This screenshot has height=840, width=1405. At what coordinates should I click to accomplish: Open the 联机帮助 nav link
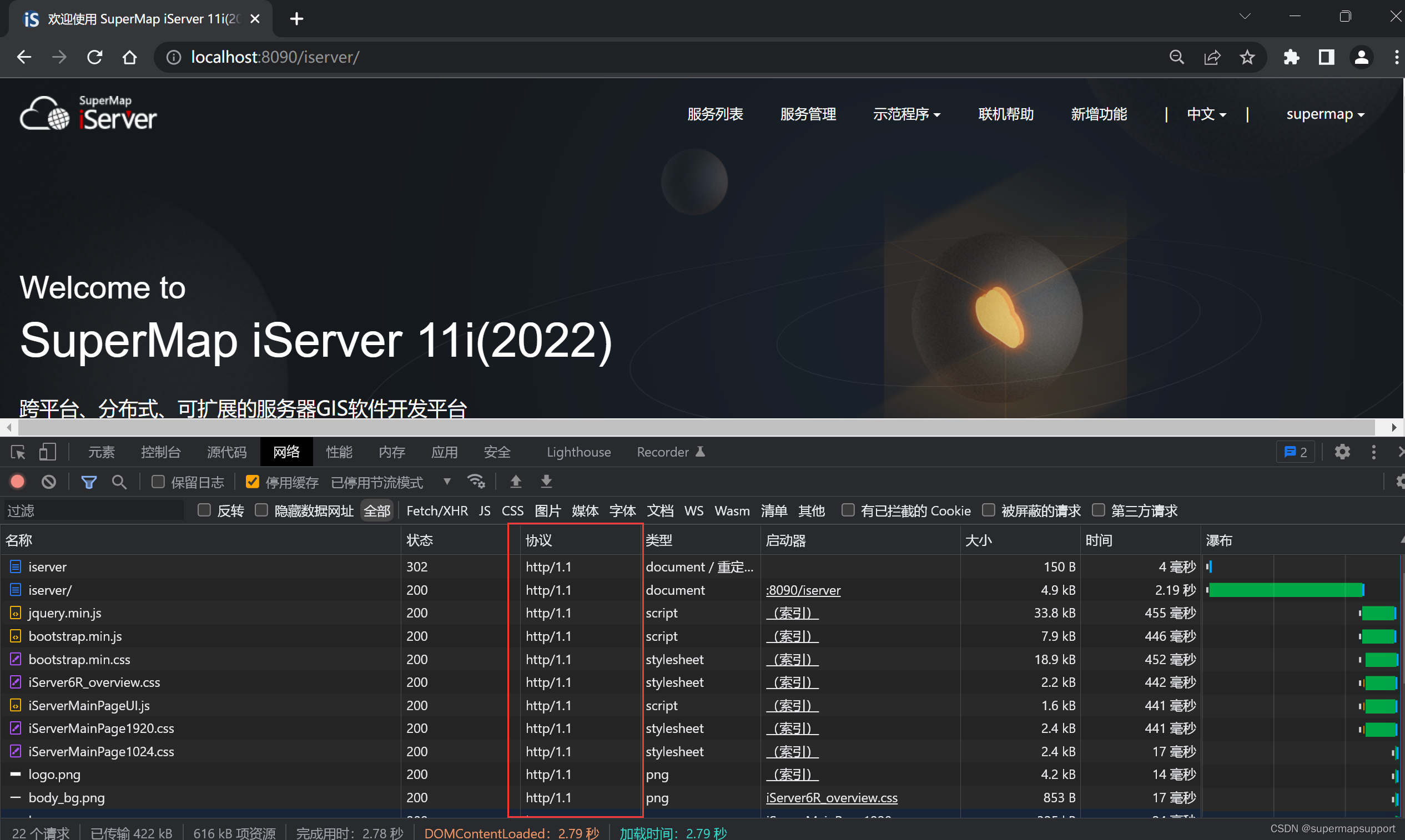pos(1006,114)
